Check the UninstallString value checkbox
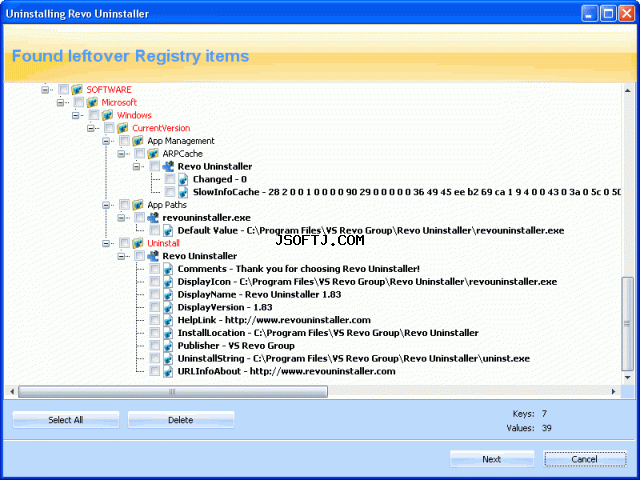The width and height of the screenshot is (640, 480). [155, 358]
